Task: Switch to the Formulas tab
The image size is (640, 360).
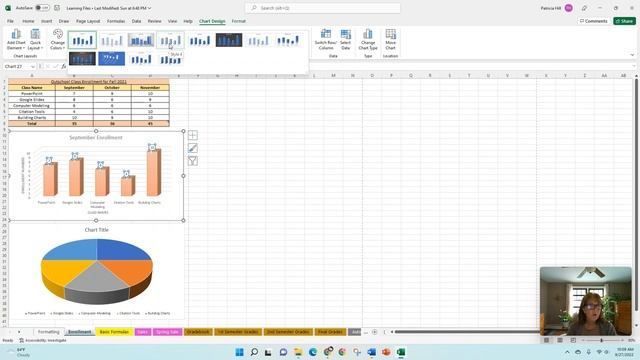Action: pyautogui.click(x=116, y=21)
